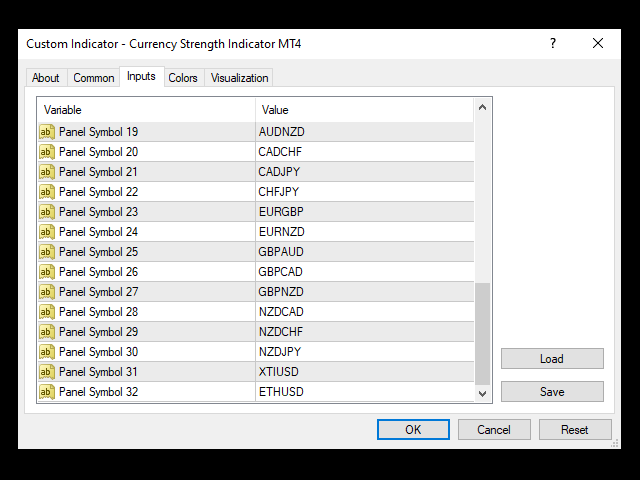
Task: Click the 'ab' icon beside Panel Symbol 22
Action: click(47, 192)
